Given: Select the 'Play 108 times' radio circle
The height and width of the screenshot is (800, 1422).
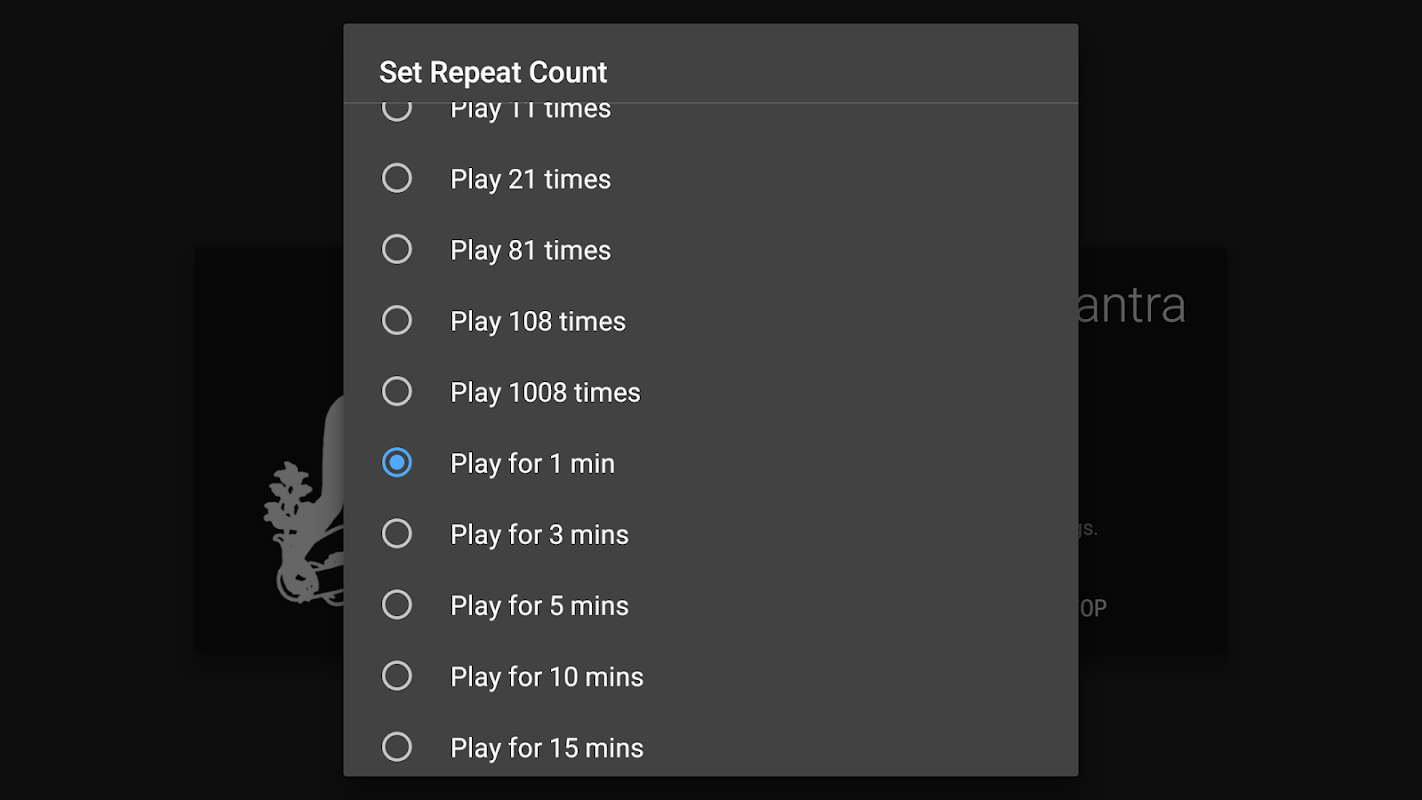Looking at the screenshot, I should (x=397, y=320).
